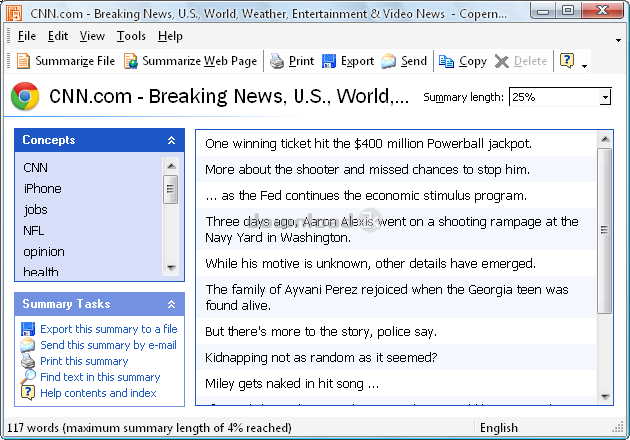Click the Copy toolbar icon
Screen dimensions: 630x440
[x=447, y=61]
